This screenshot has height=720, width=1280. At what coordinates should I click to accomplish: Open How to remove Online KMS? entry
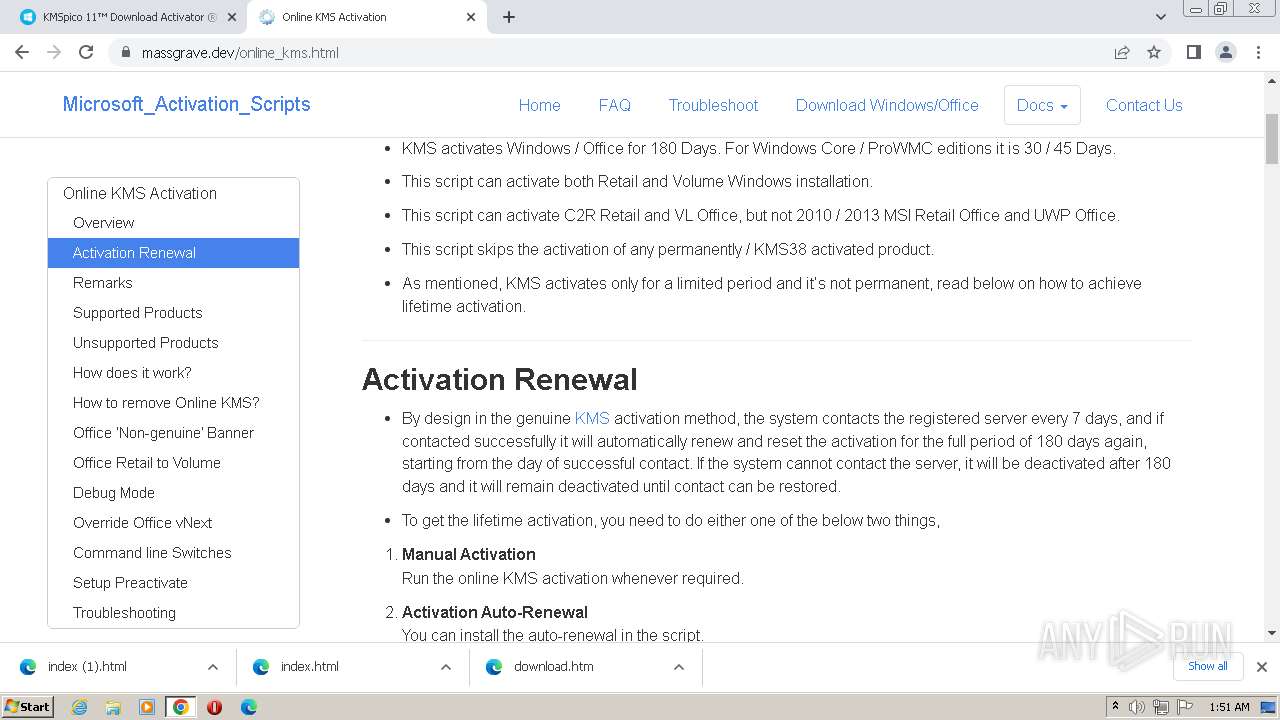(166, 403)
